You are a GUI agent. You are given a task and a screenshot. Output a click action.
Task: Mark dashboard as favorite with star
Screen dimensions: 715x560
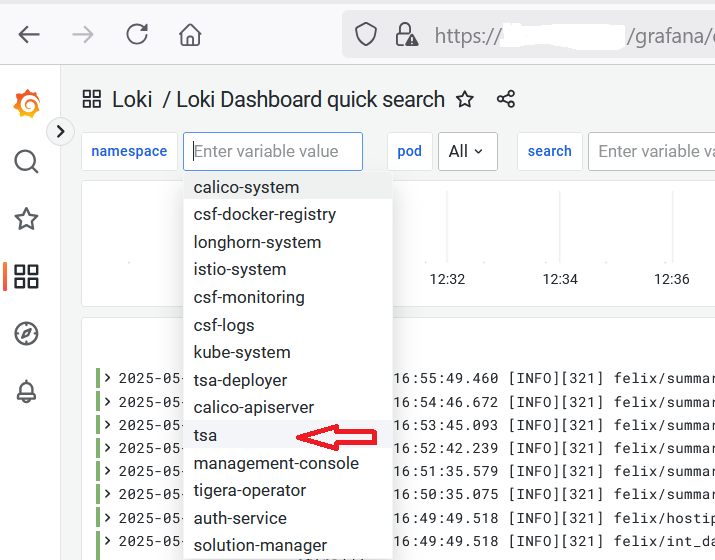click(465, 99)
